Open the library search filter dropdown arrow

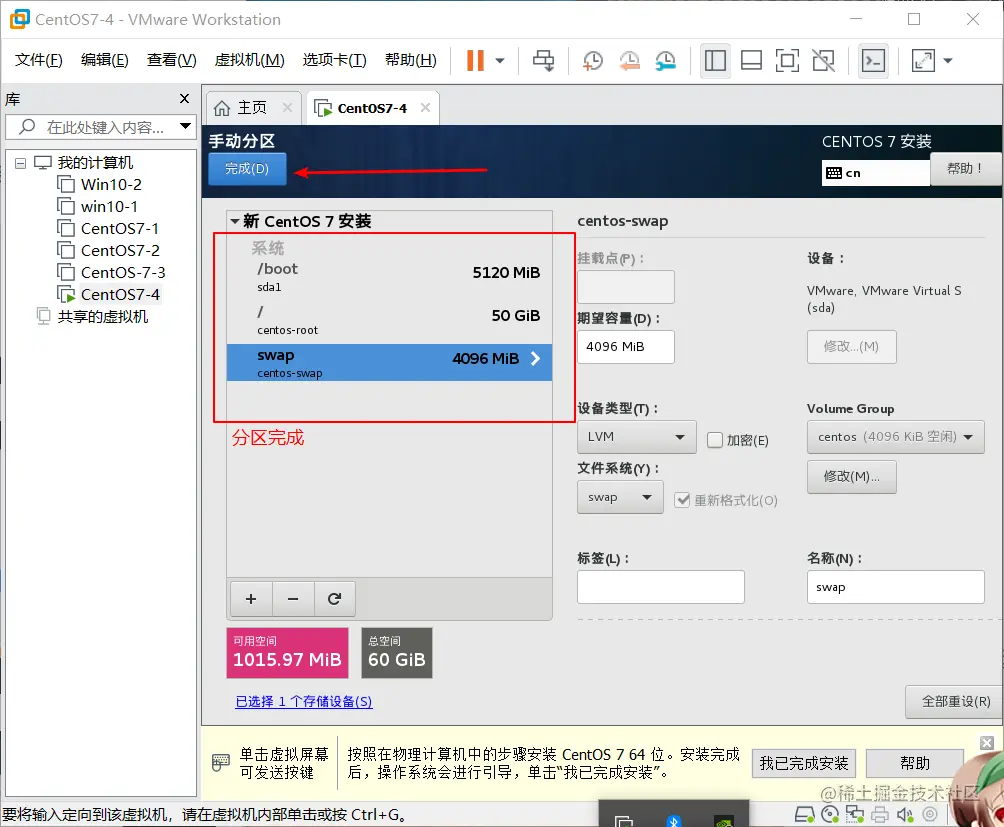click(186, 126)
